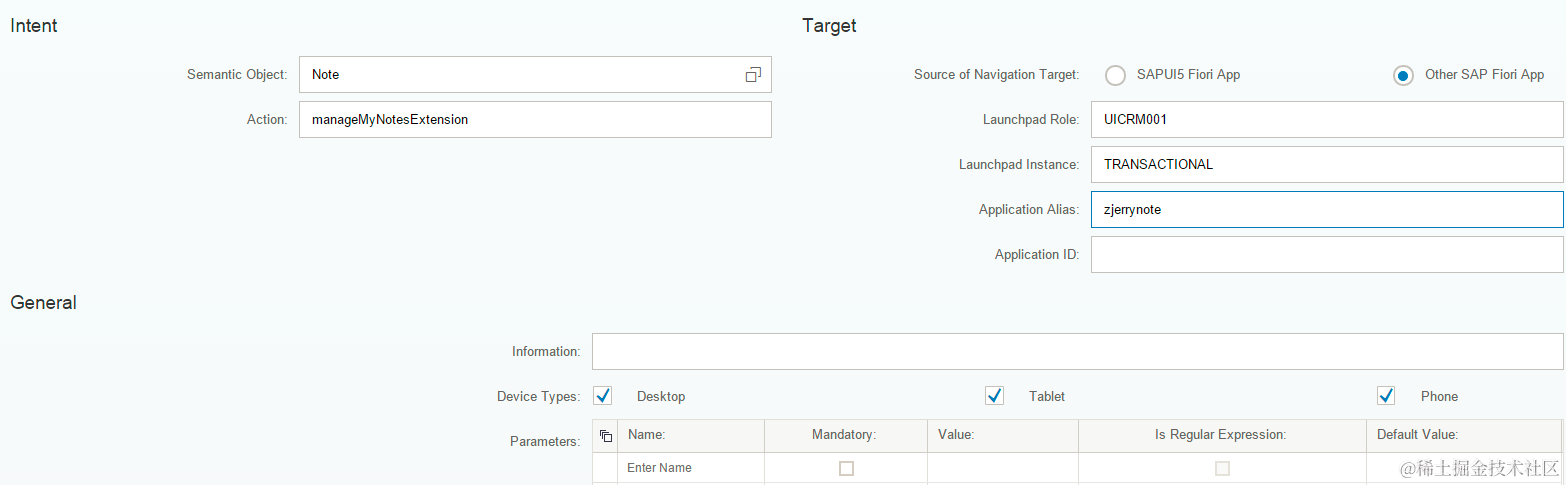The image size is (1566, 485).
Task: Click the Semantic Object label
Action: [237, 75]
